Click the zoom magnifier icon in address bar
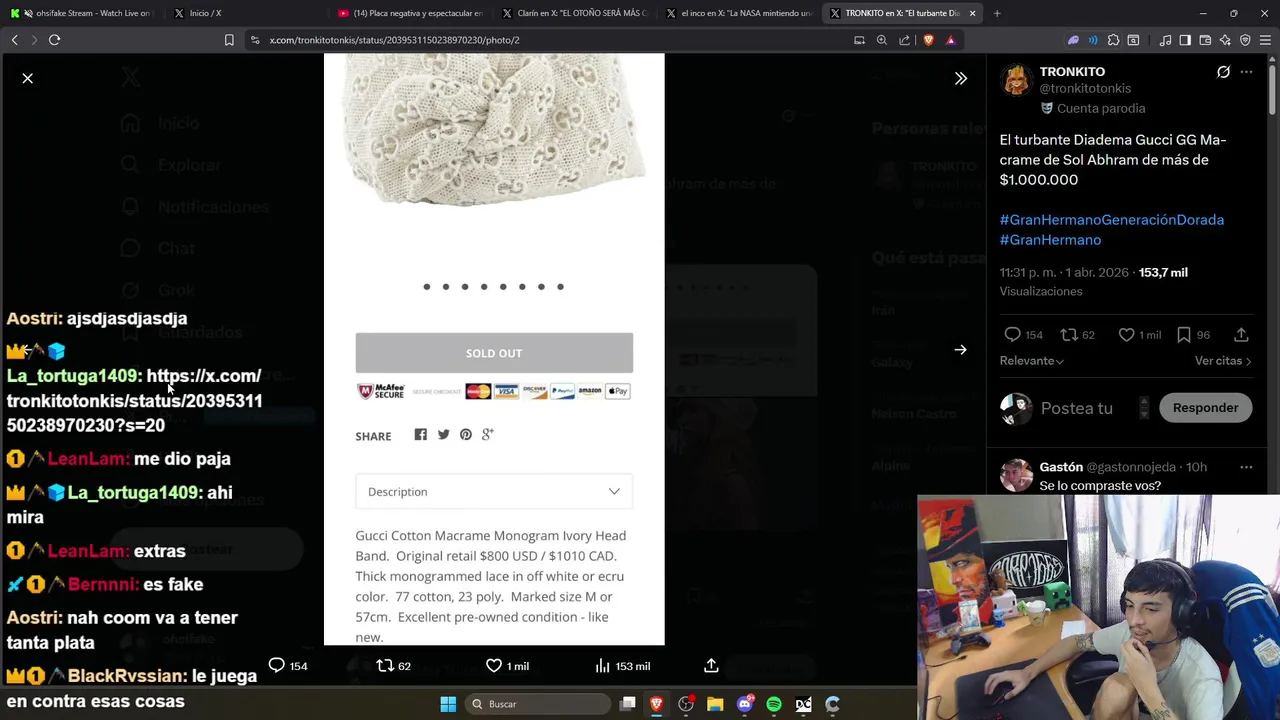The height and width of the screenshot is (720, 1280). coord(882,40)
